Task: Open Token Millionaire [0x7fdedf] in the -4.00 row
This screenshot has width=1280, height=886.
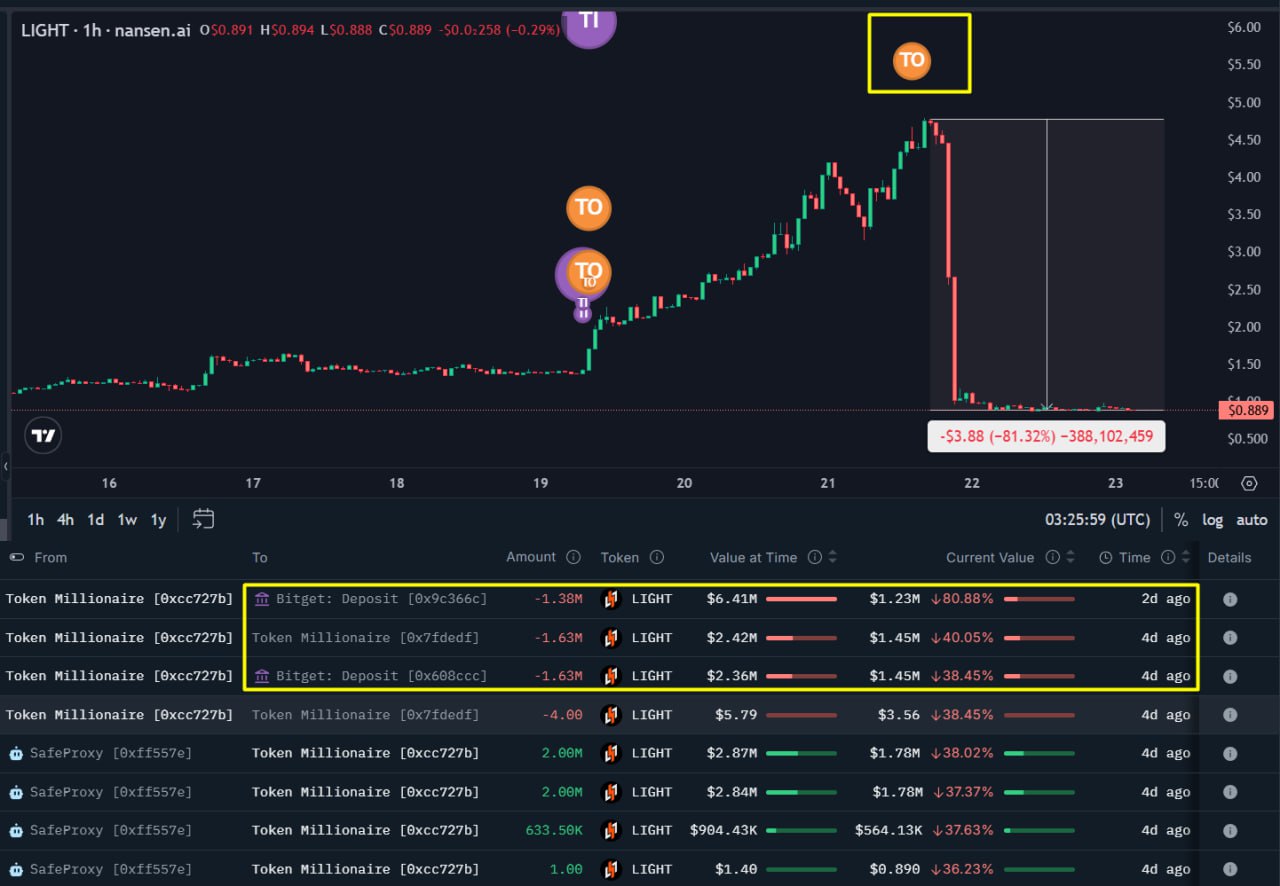Action: (365, 714)
